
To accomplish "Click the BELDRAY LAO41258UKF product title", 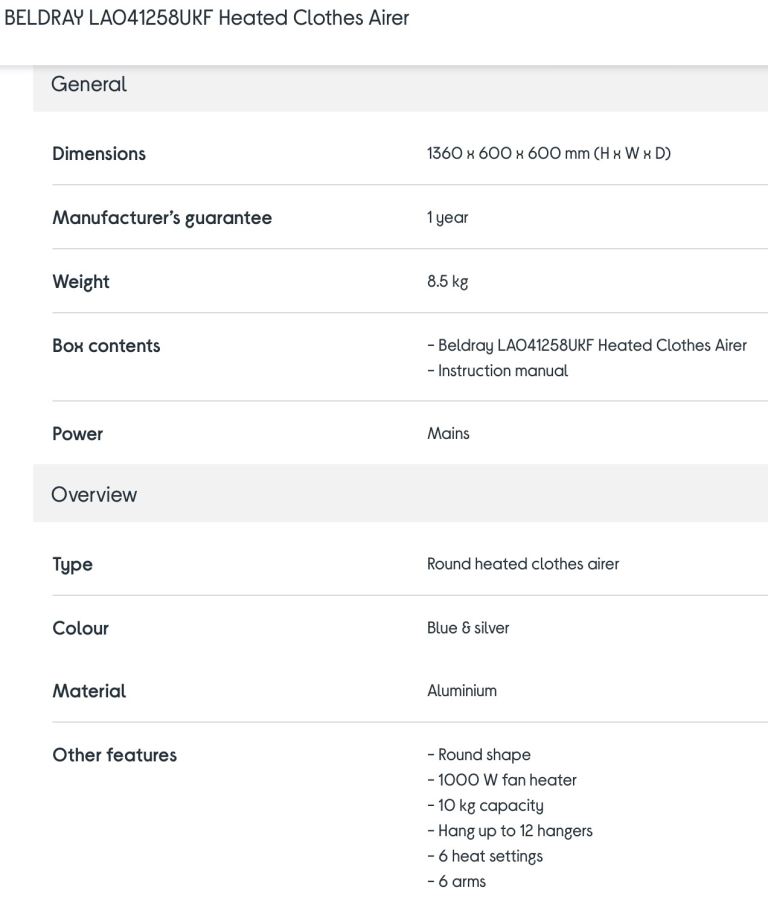I will (206, 18).
